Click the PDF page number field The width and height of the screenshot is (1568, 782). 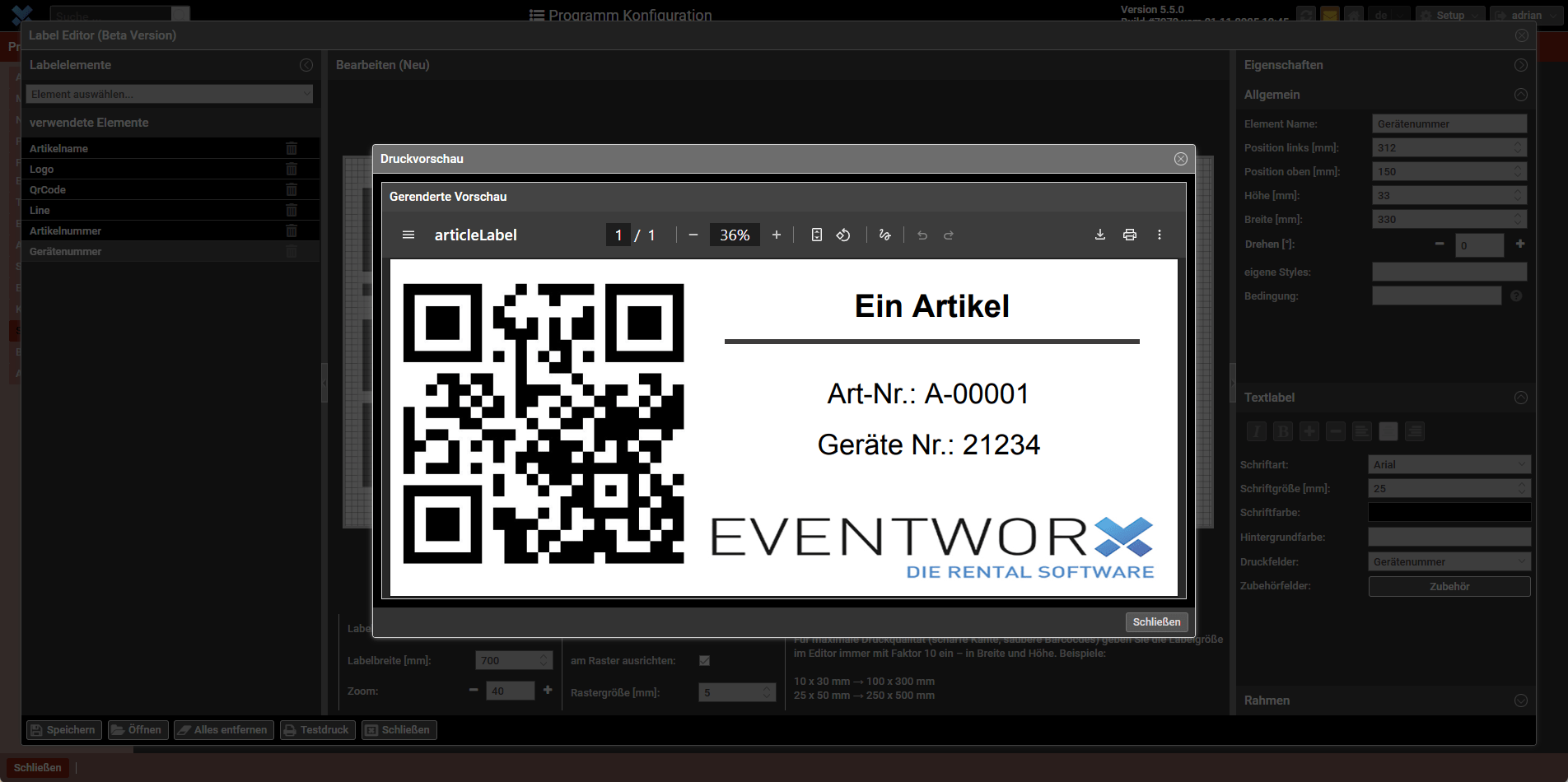(x=618, y=235)
